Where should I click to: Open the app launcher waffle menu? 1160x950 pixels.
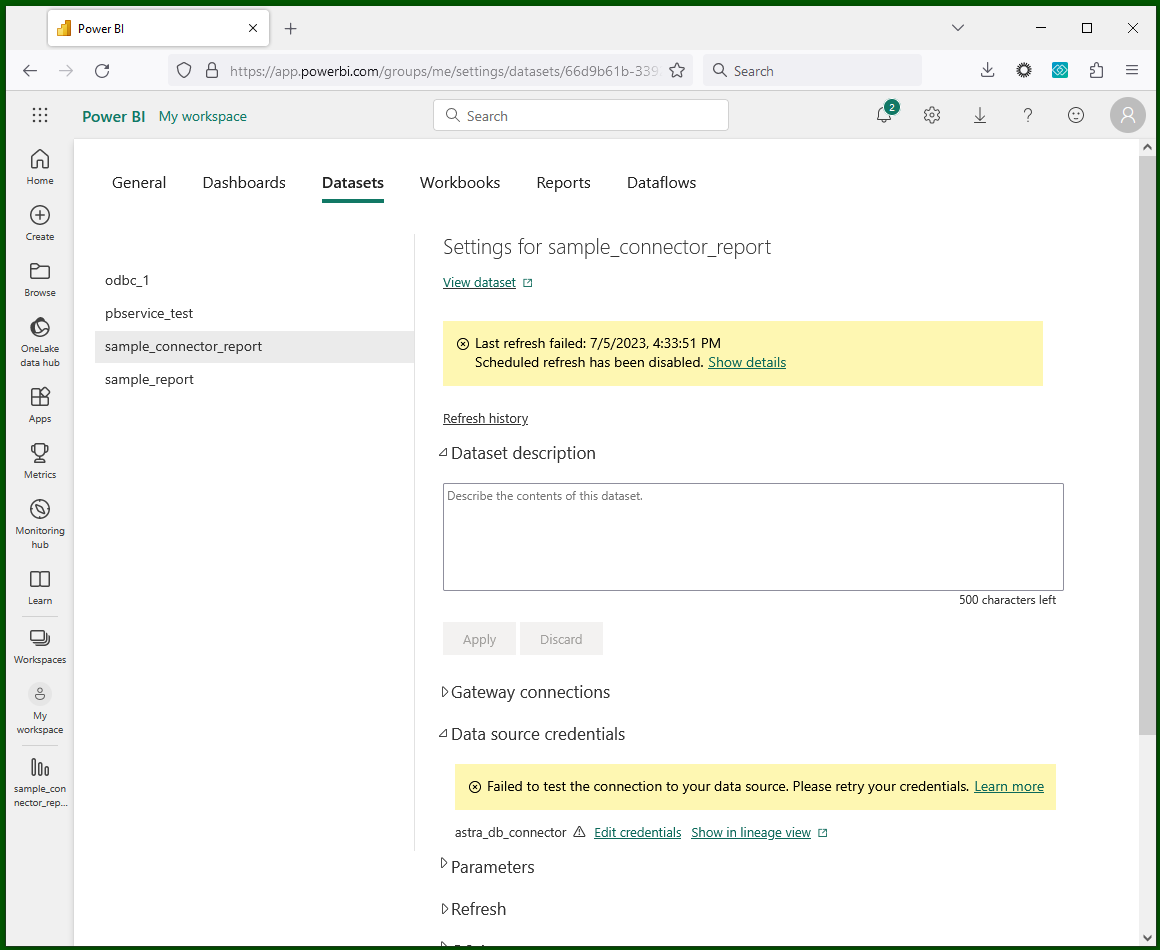tap(40, 115)
